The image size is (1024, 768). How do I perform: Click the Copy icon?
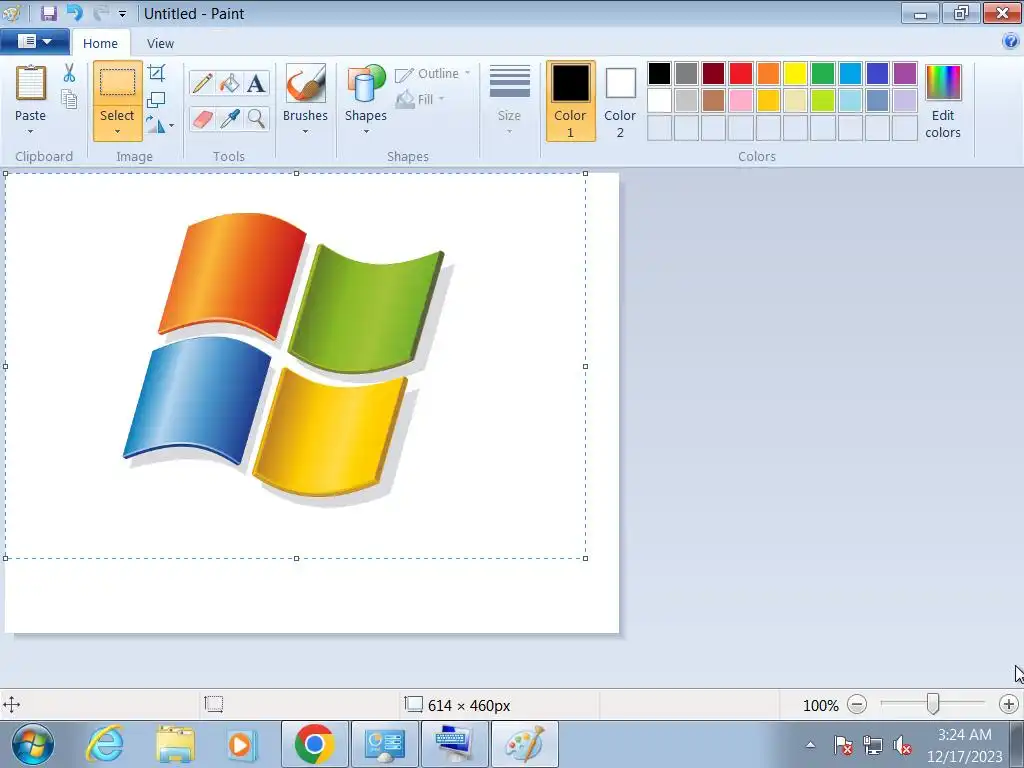click(69, 99)
